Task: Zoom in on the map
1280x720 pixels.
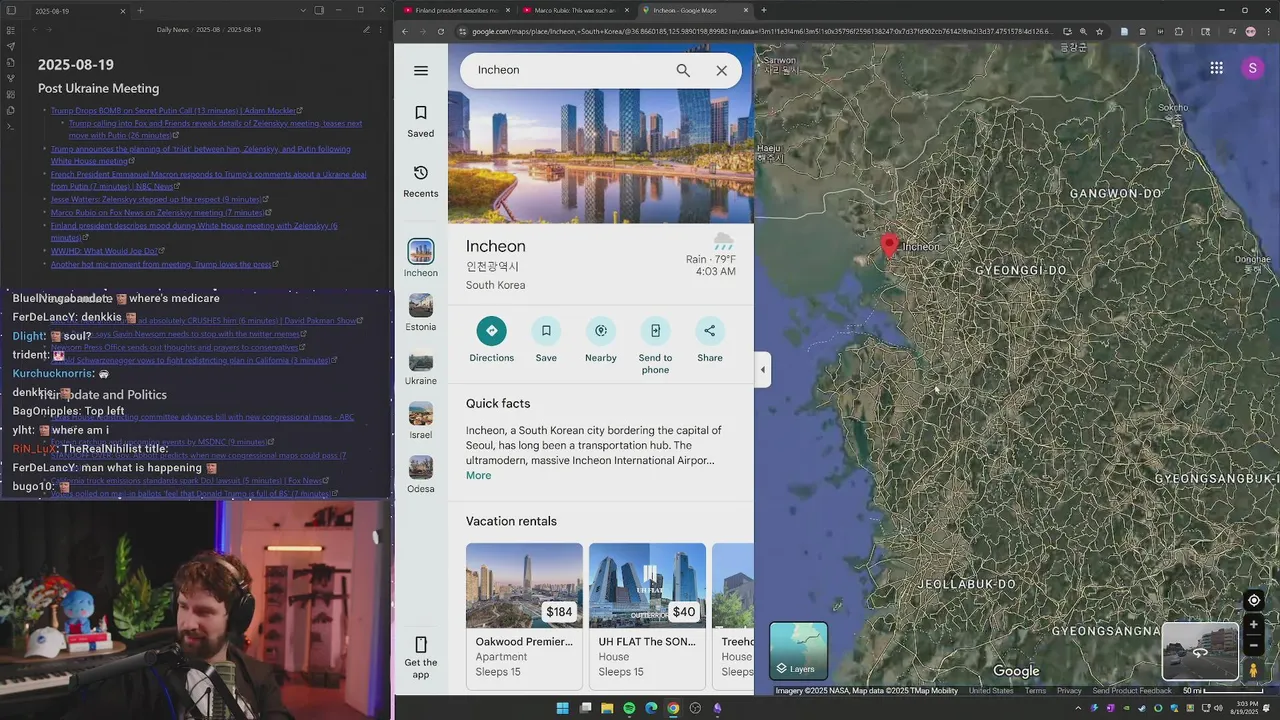Action: (x=1253, y=625)
